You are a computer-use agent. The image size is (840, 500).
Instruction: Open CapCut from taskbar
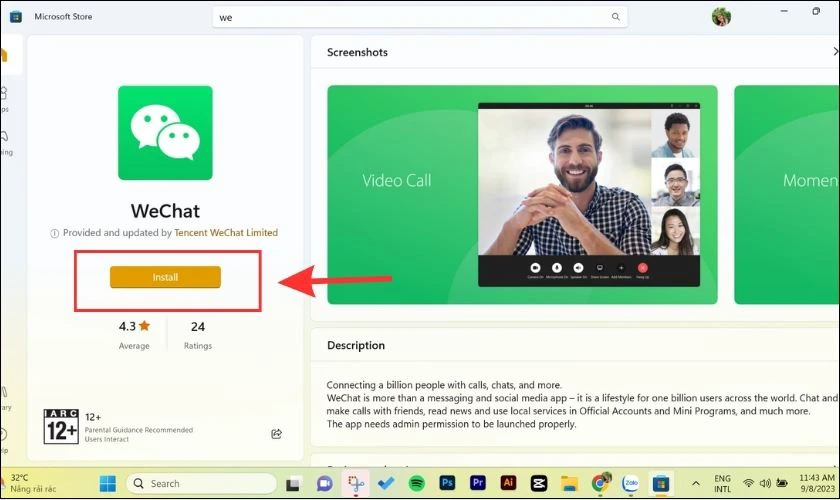tap(538, 483)
